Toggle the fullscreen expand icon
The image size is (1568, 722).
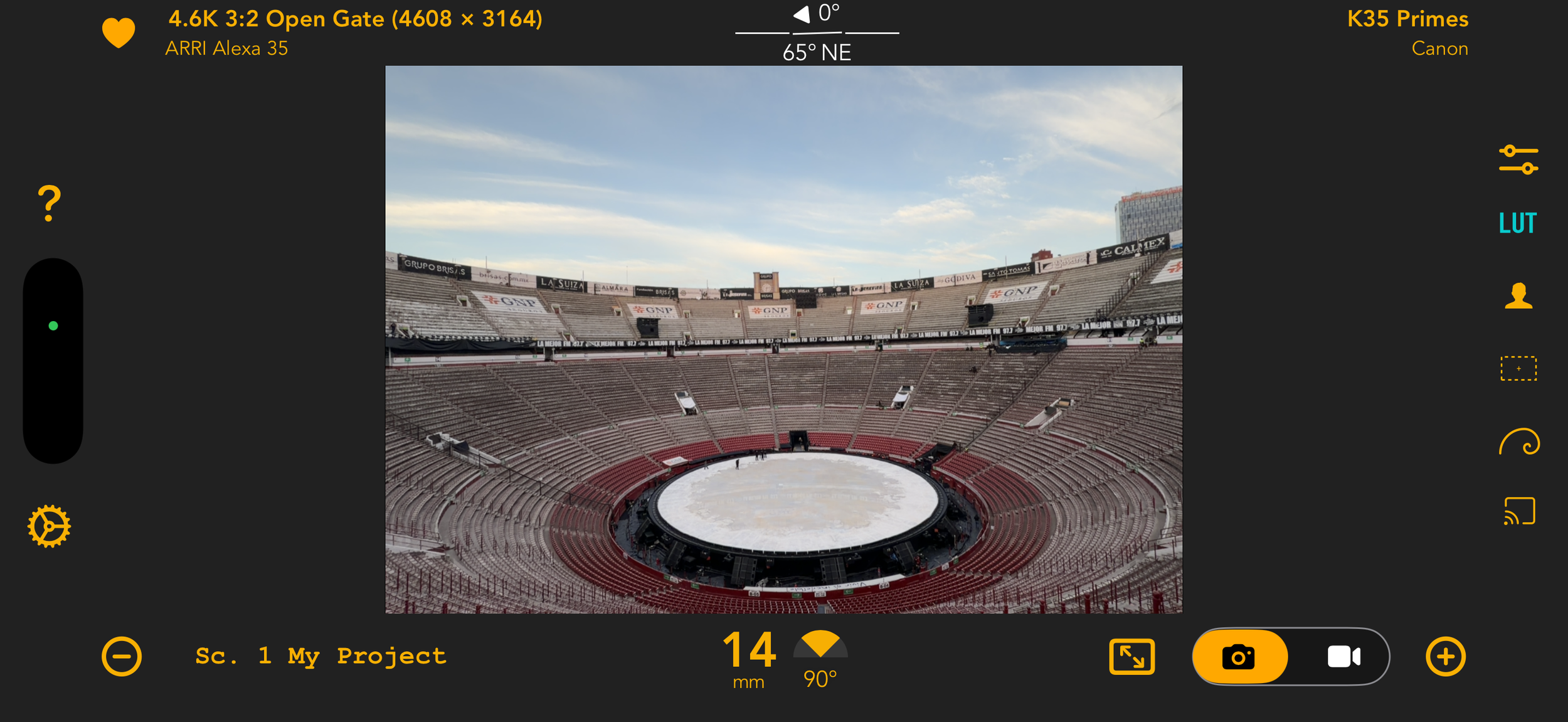(x=1131, y=657)
